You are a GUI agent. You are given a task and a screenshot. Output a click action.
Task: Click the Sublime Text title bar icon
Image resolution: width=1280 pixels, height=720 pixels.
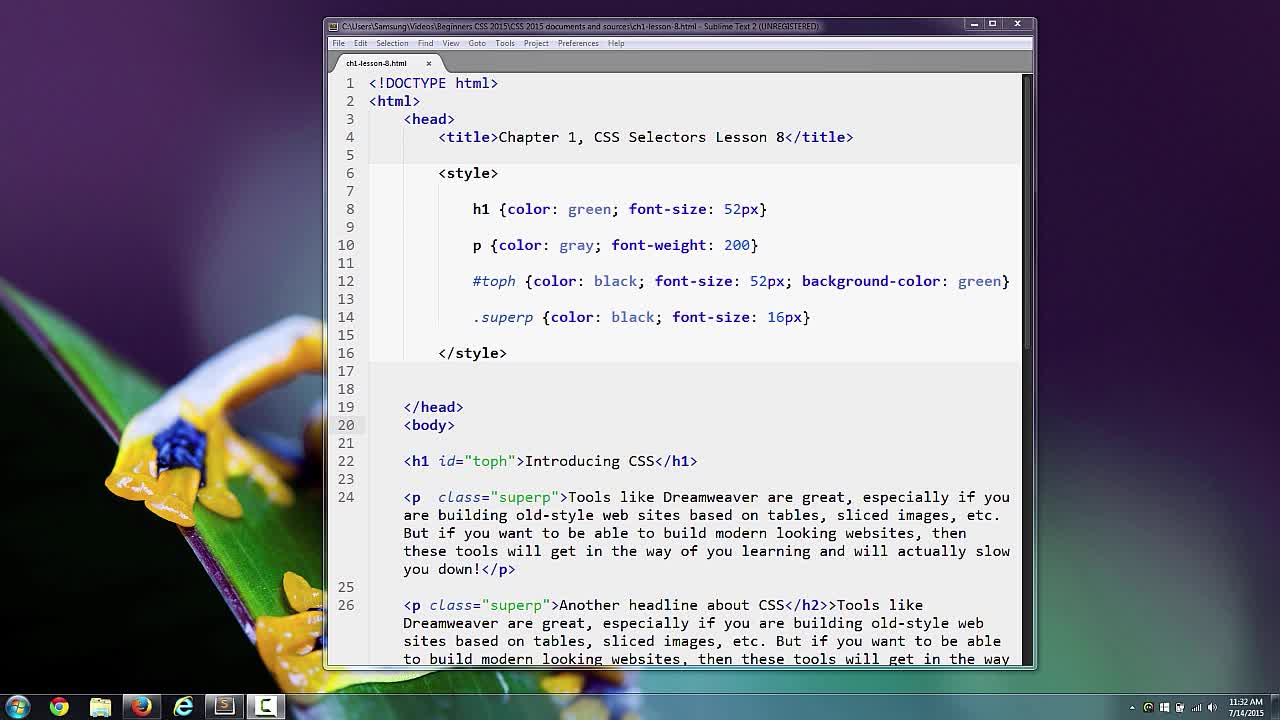click(x=334, y=26)
